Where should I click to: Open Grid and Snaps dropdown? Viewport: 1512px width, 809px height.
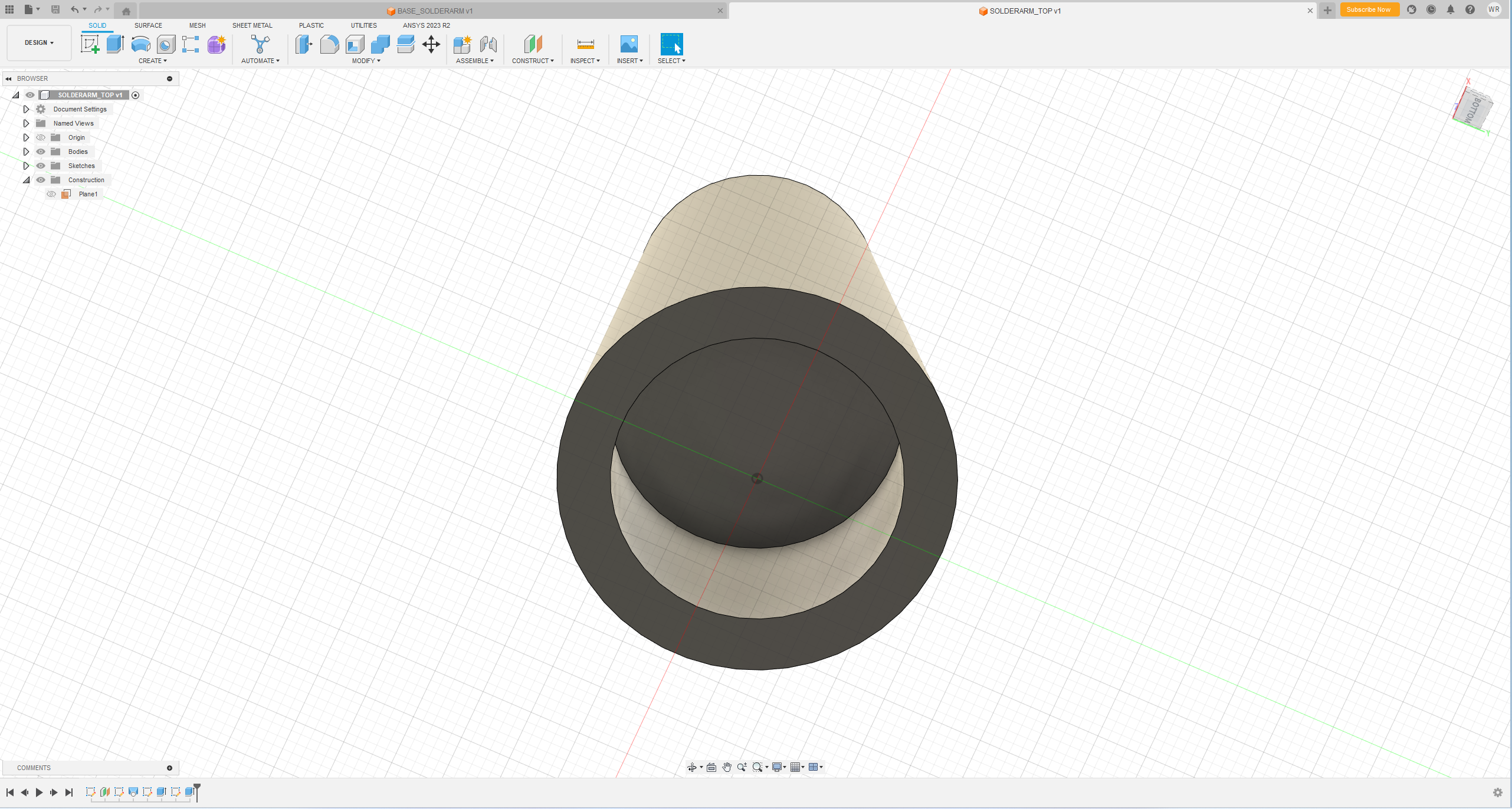pyautogui.click(x=798, y=767)
